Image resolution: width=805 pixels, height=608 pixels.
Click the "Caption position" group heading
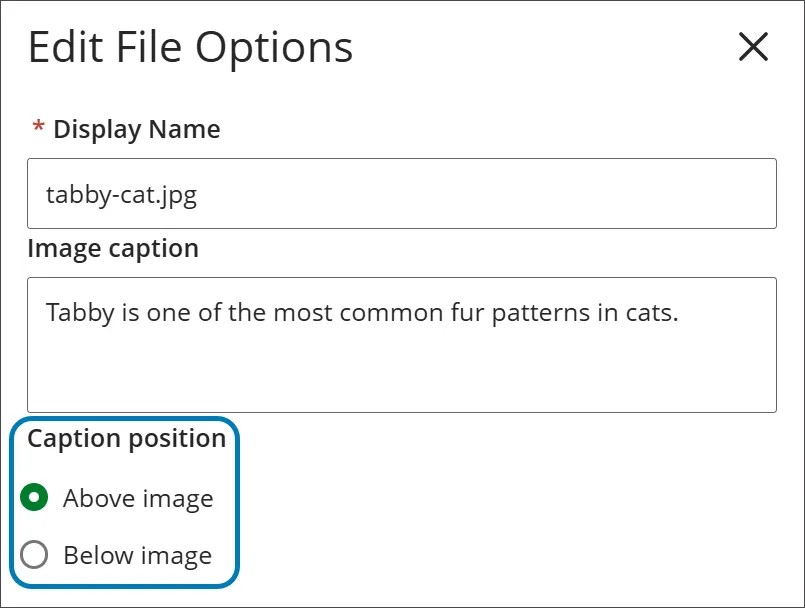pos(126,438)
